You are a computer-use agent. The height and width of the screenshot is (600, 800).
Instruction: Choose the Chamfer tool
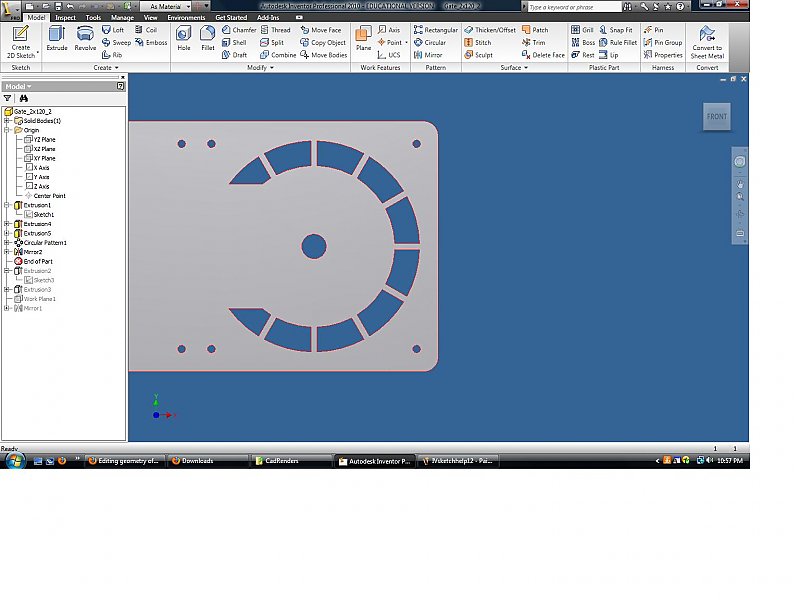pyautogui.click(x=239, y=30)
